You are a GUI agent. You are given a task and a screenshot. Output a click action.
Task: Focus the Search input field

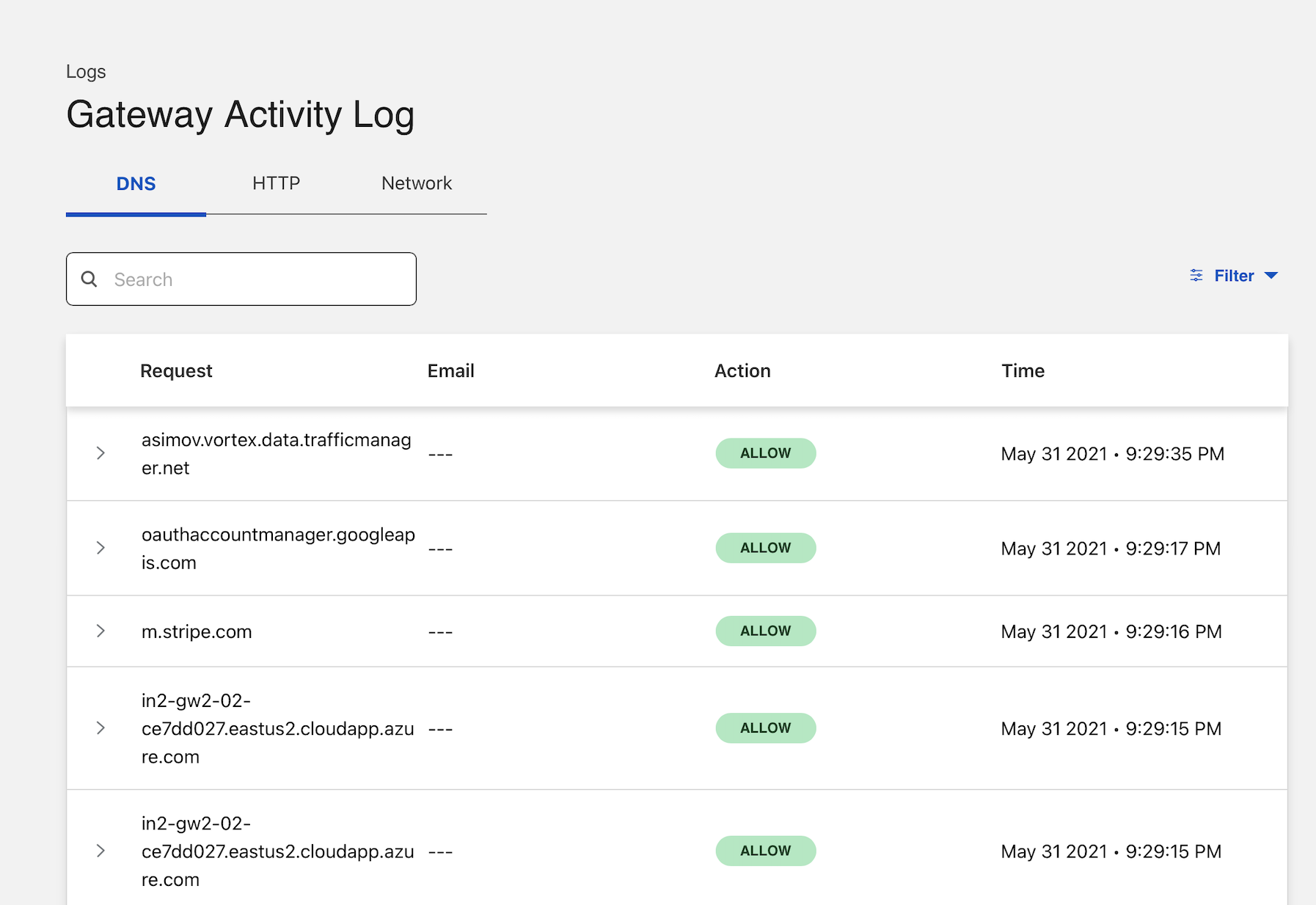257,279
